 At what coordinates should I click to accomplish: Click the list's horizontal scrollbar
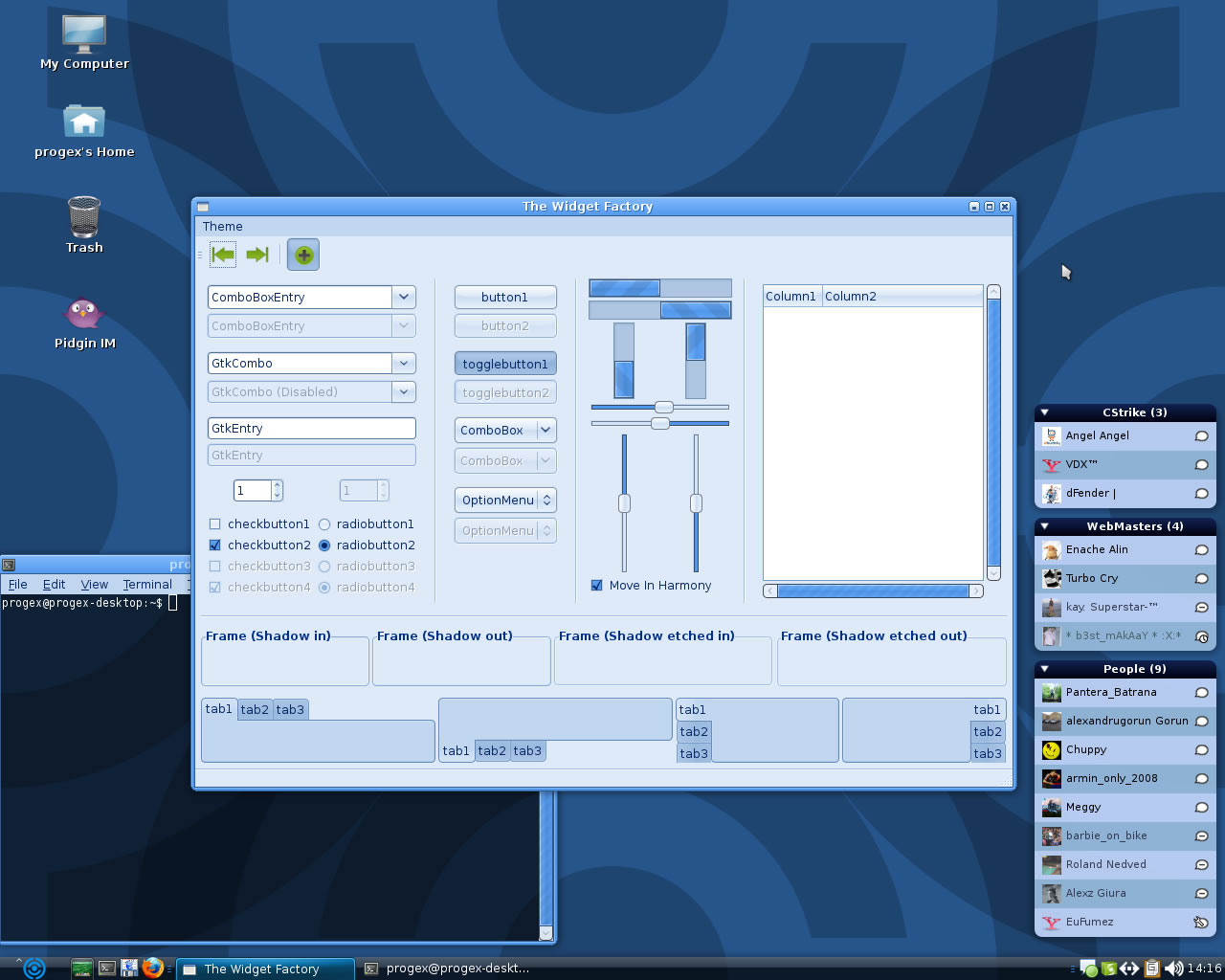tap(873, 591)
